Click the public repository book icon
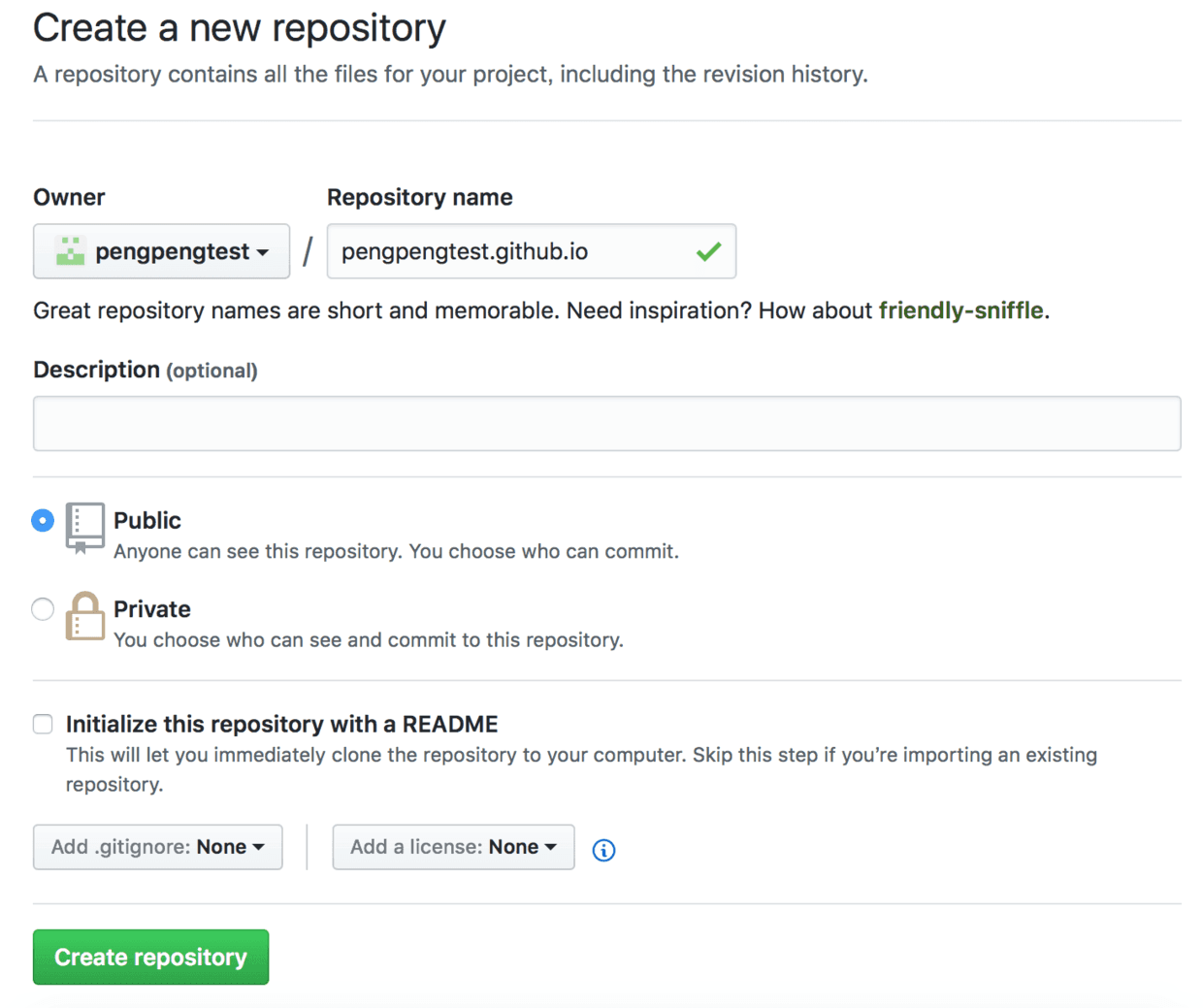This screenshot has width=1203, height=1008. 84,528
